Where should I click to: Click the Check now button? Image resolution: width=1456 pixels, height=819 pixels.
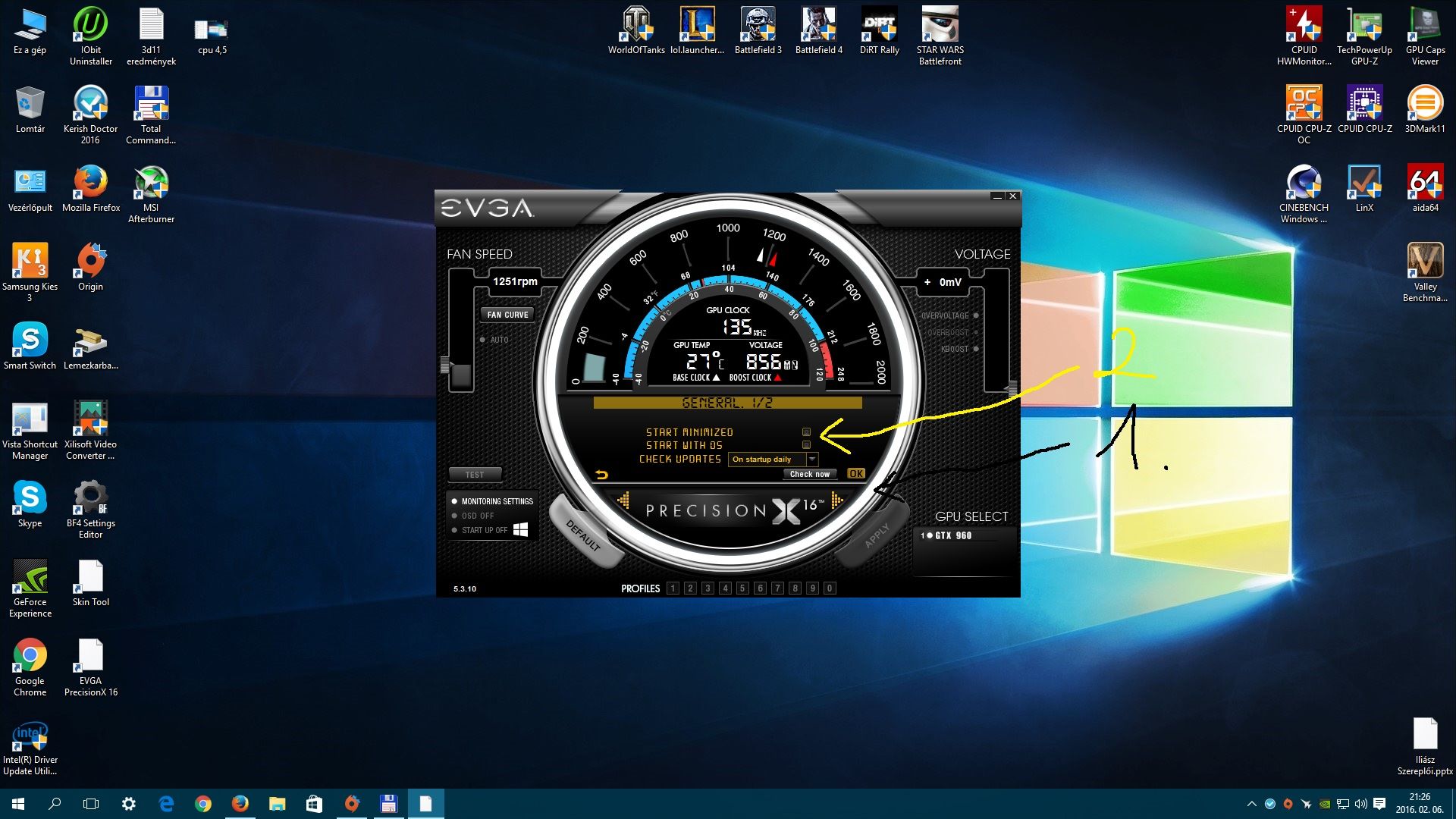pos(810,474)
